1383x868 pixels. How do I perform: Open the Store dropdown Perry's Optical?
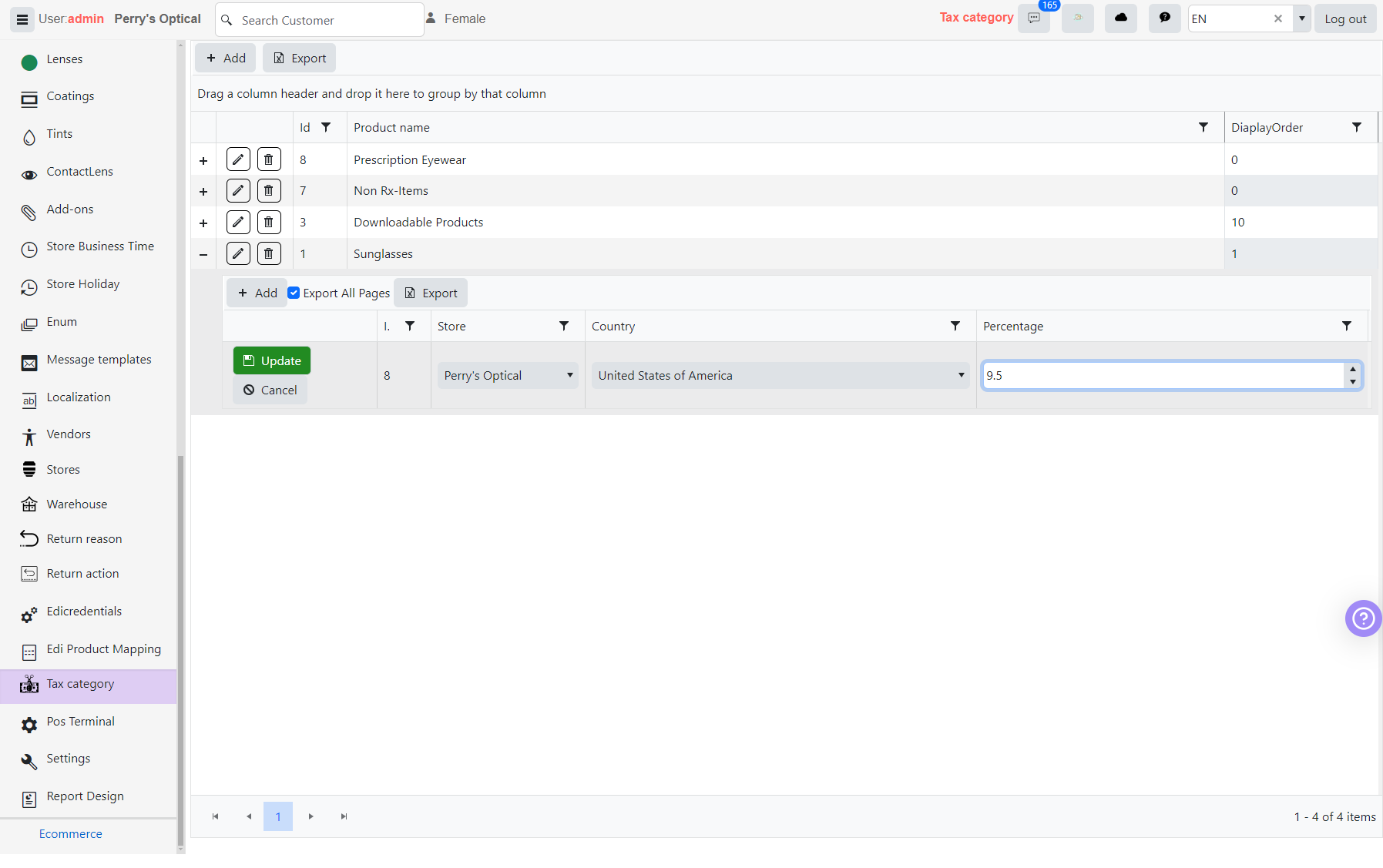click(x=508, y=375)
